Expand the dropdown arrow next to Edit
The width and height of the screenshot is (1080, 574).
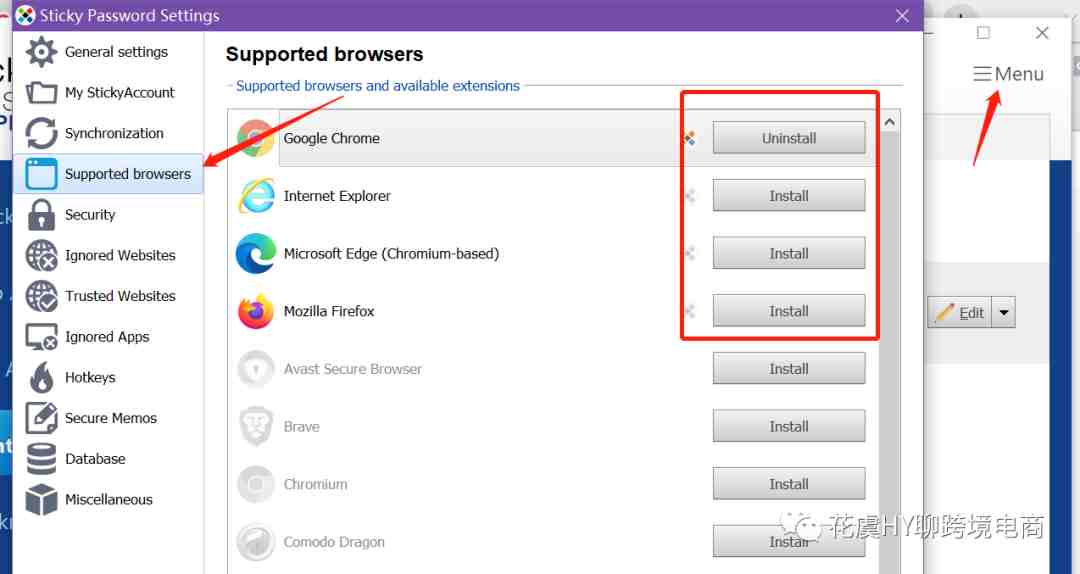coord(1004,313)
